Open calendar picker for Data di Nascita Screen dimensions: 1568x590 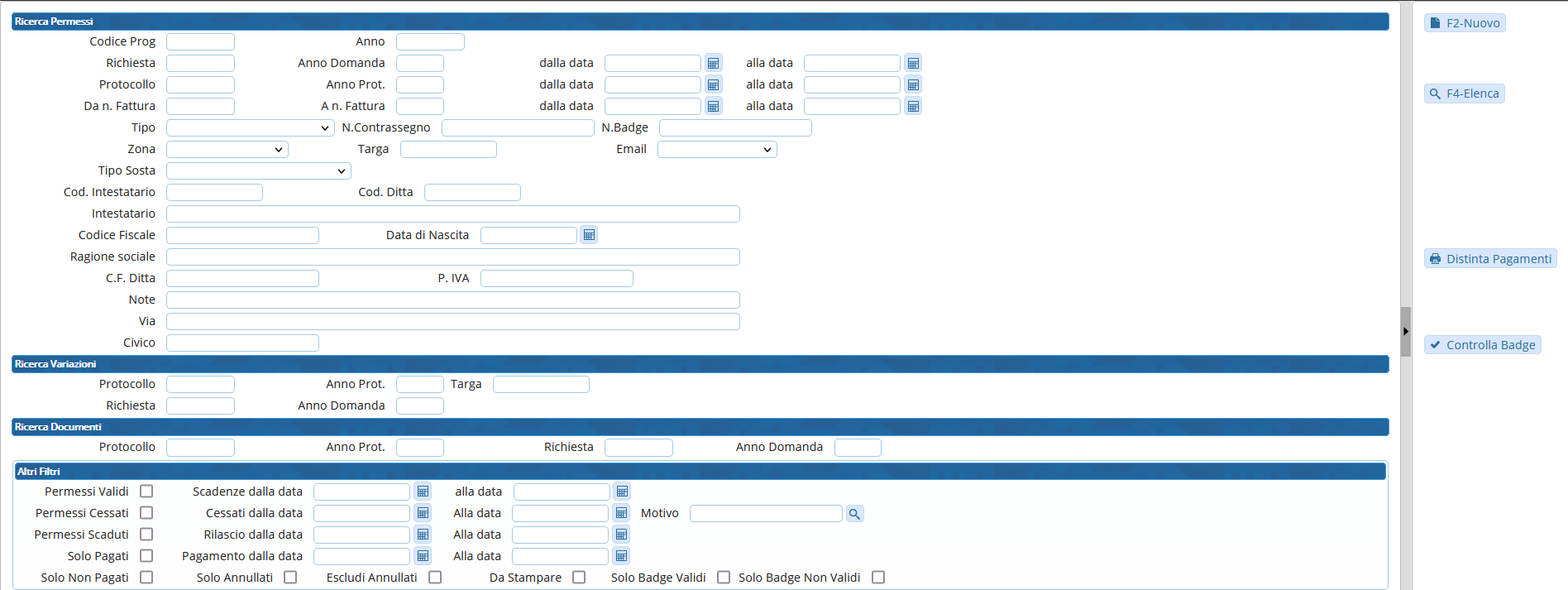pos(589,235)
